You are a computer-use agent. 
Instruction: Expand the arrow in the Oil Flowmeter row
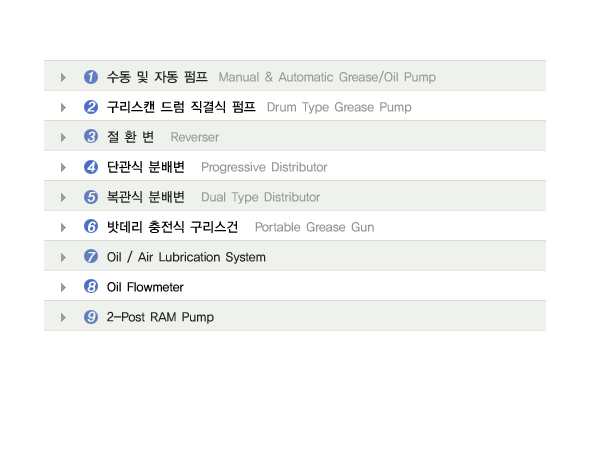63,287
